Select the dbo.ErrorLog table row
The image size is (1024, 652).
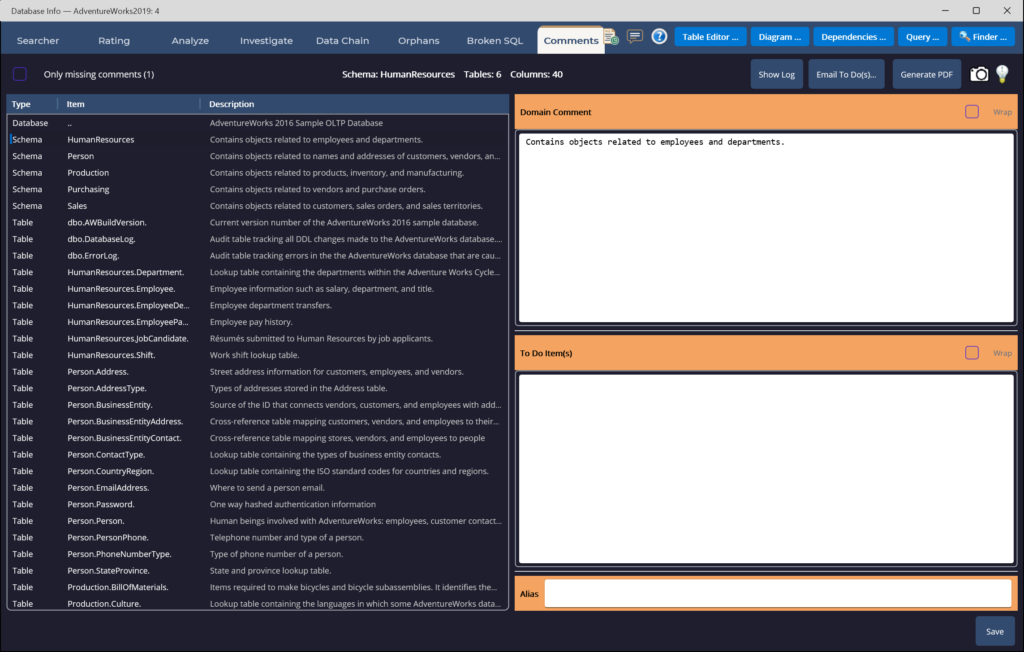(258, 255)
